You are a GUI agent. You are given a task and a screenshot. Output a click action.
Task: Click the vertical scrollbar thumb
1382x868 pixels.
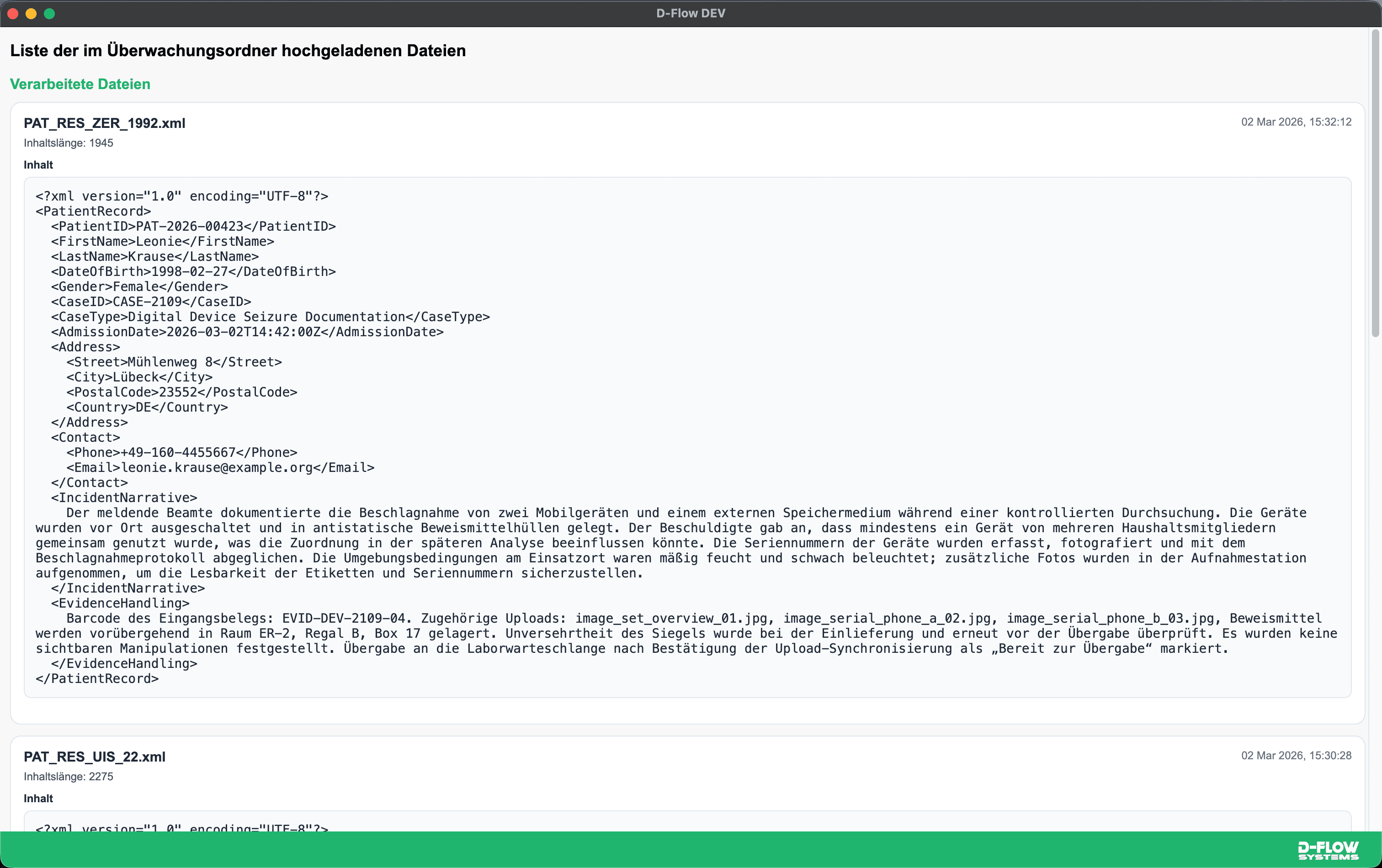[1375, 184]
